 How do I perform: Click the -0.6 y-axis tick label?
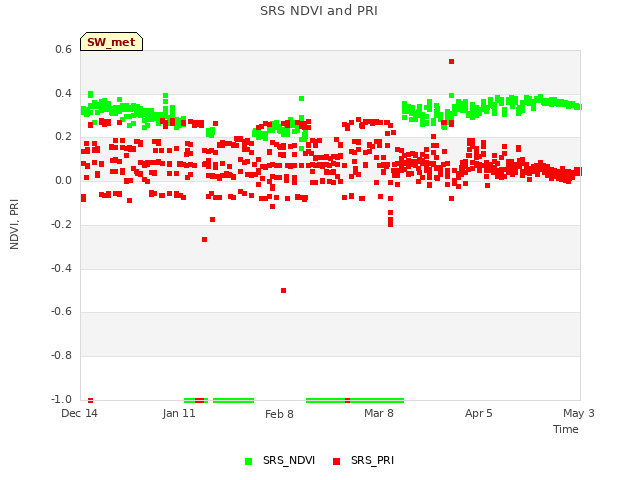pyautogui.click(x=61, y=311)
